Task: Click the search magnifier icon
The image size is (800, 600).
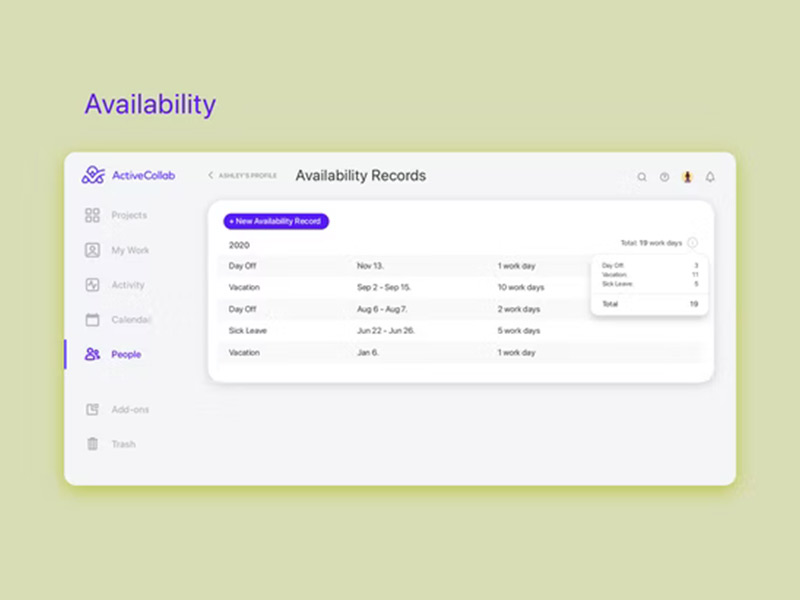Action: 642,177
